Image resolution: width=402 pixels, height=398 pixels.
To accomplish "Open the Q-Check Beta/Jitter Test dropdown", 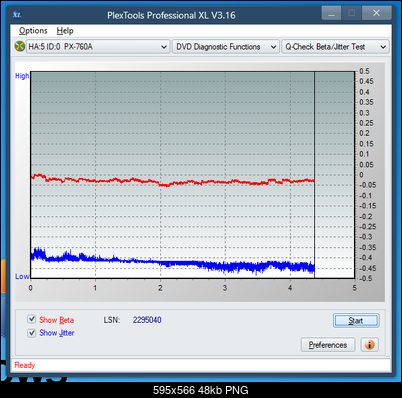I will [x=335, y=47].
